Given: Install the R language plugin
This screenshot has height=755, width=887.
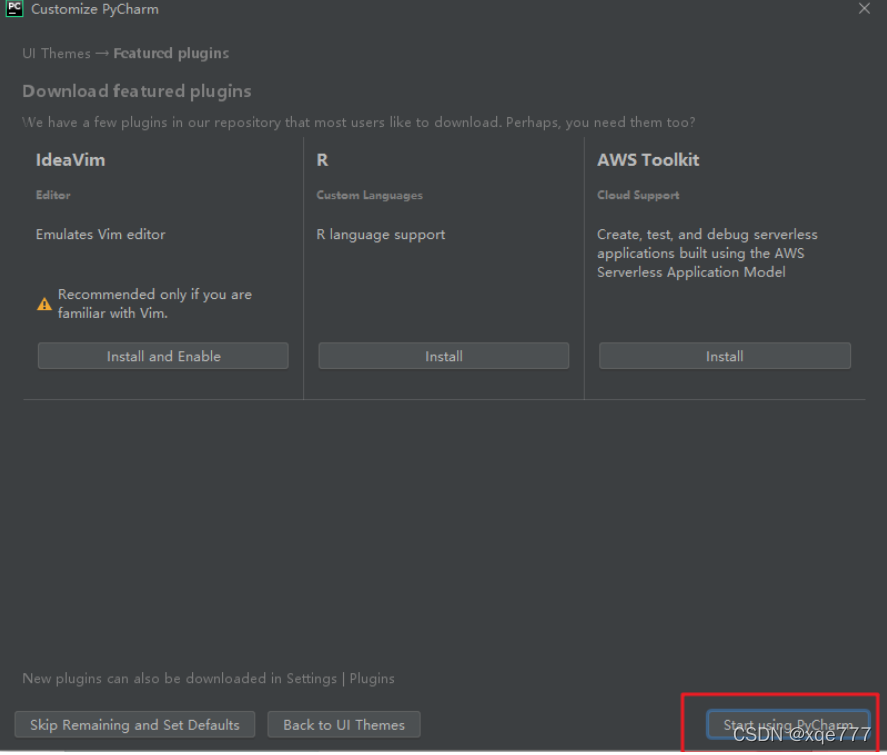Looking at the screenshot, I should click(x=444, y=356).
